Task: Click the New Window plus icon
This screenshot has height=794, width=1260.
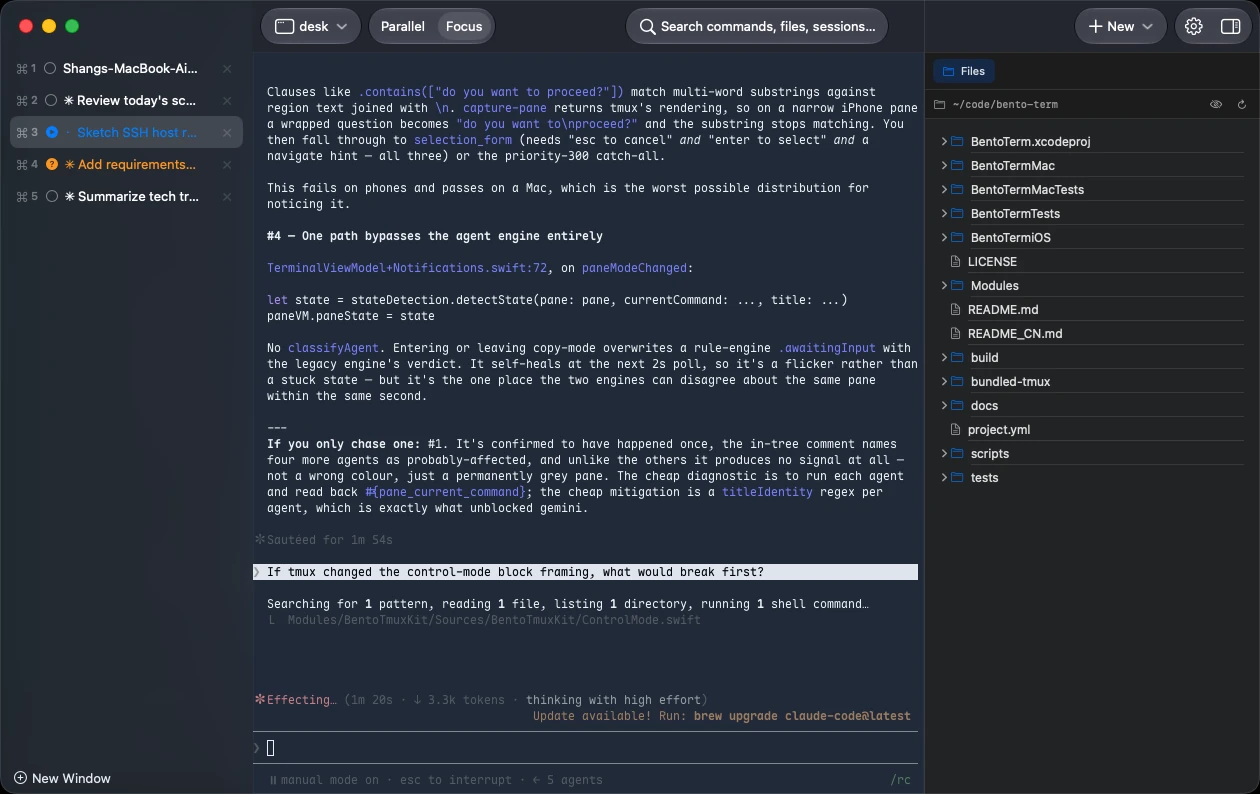Action: (20, 778)
